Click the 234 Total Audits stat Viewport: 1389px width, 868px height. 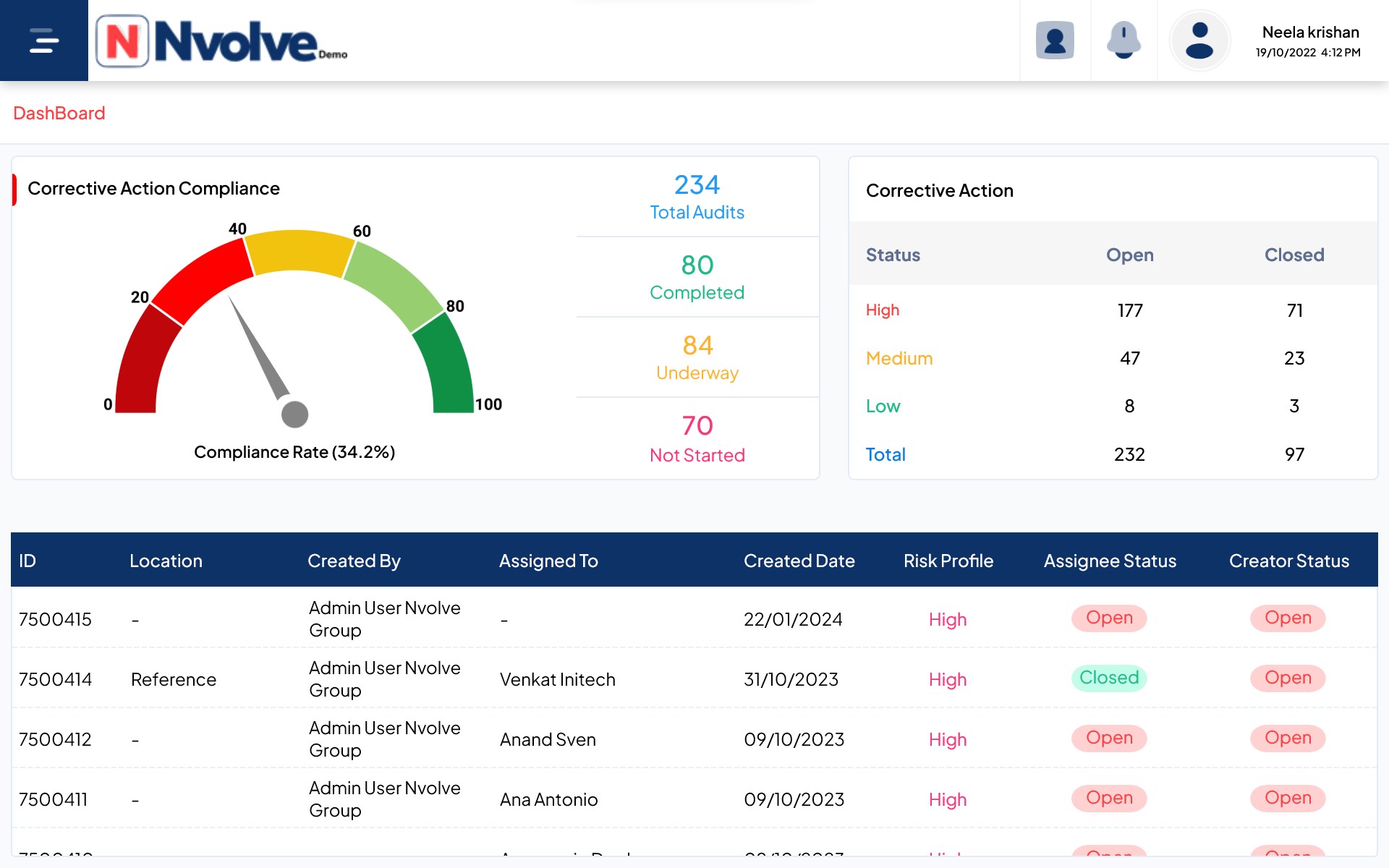click(x=697, y=197)
